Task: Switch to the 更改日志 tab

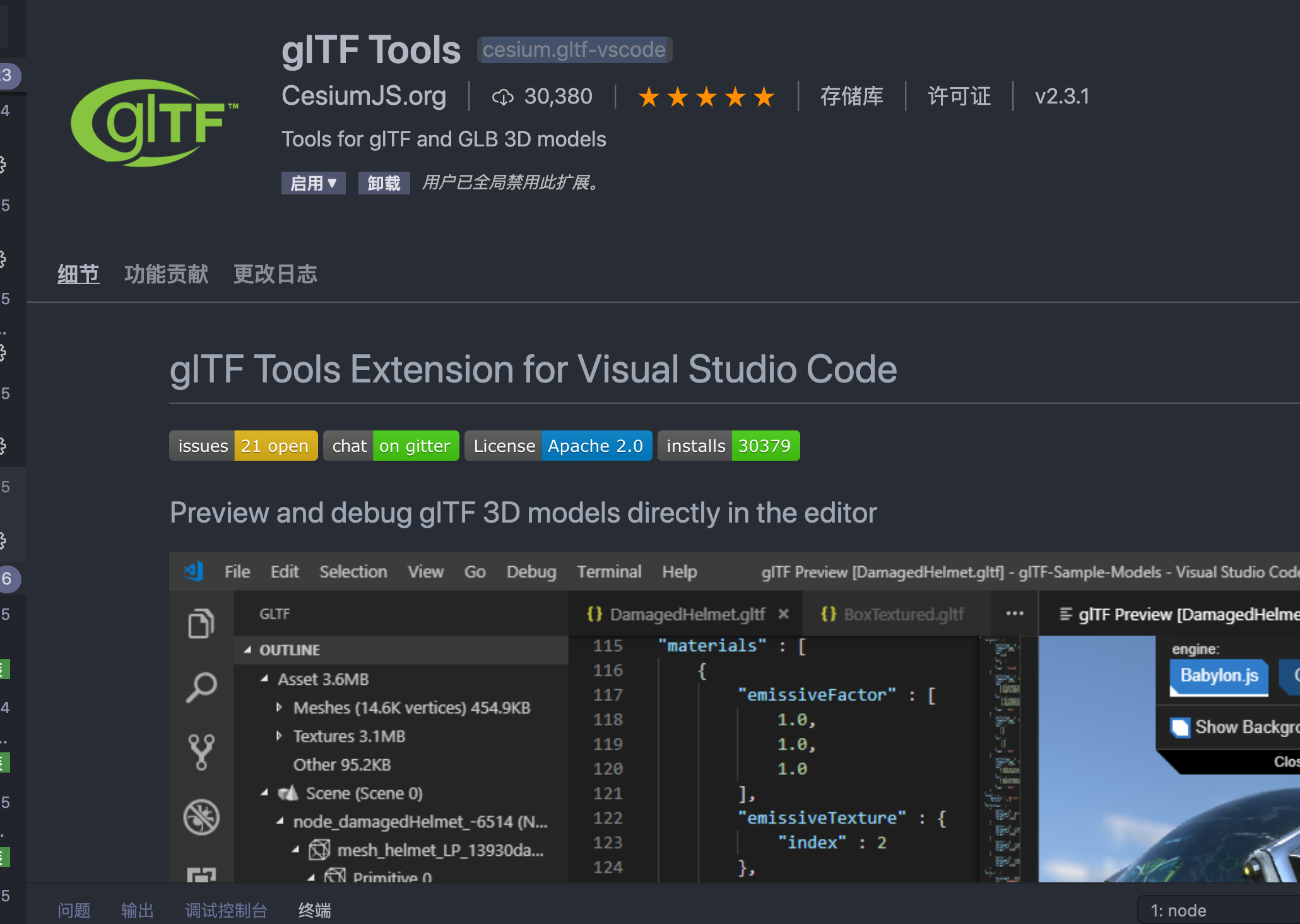Action: coord(275,274)
